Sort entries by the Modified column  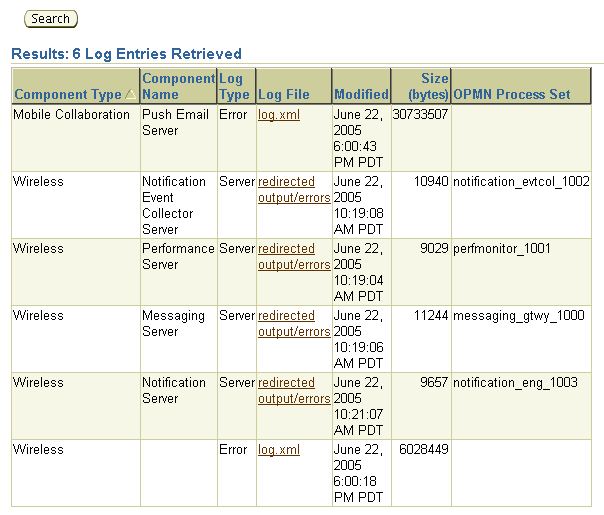pos(361,95)
